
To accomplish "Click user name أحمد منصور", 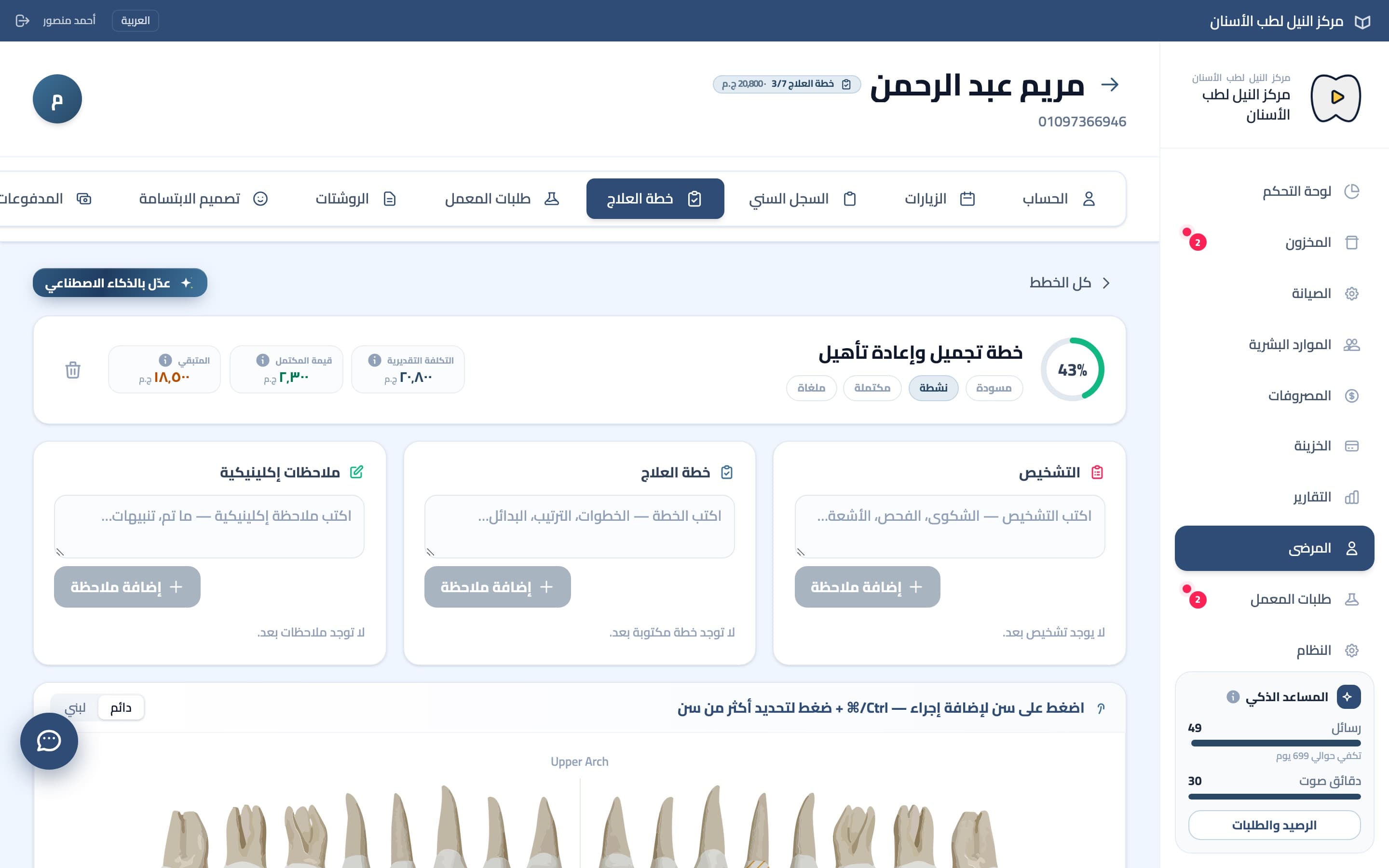I will pos(69,21).
